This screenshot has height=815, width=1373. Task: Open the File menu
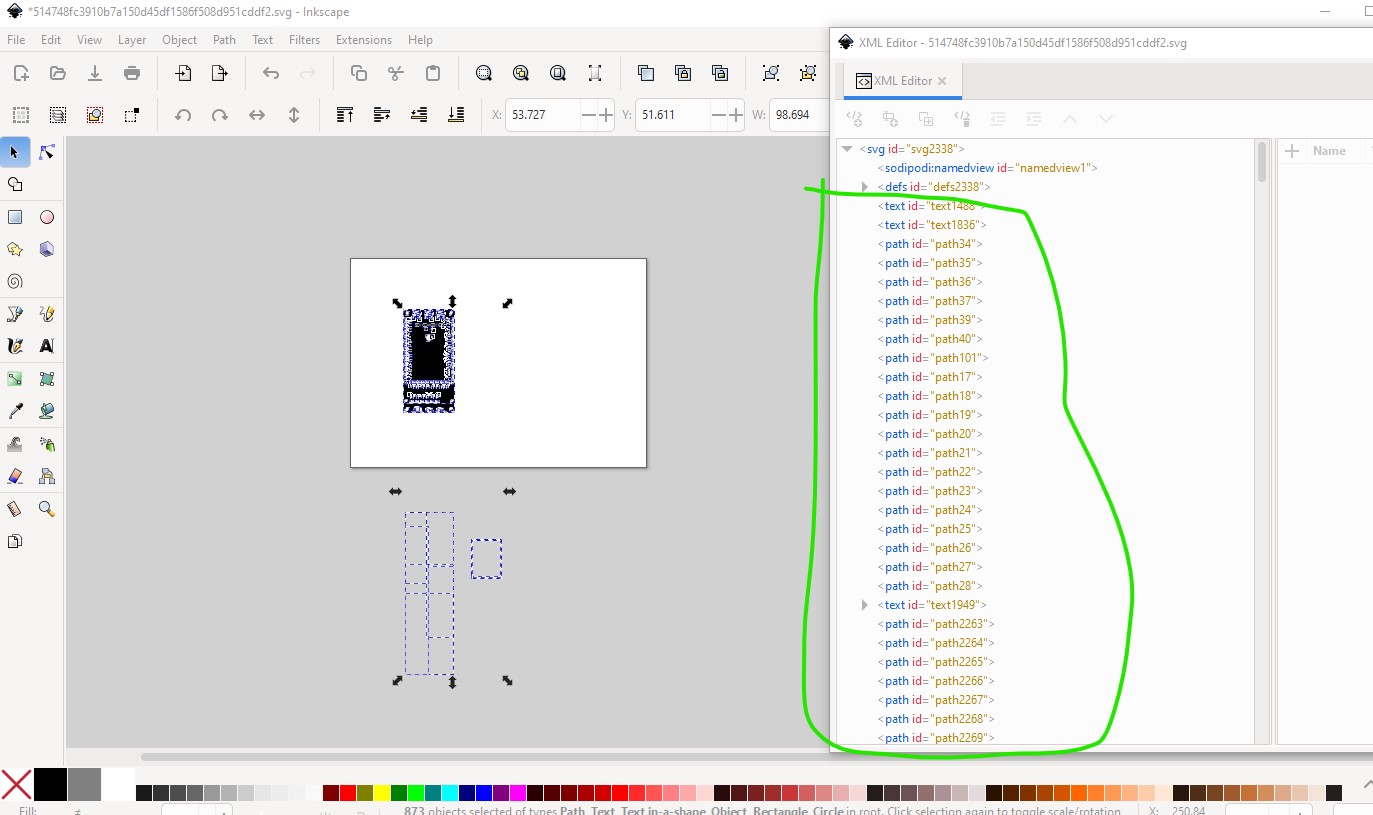[16, 40]
